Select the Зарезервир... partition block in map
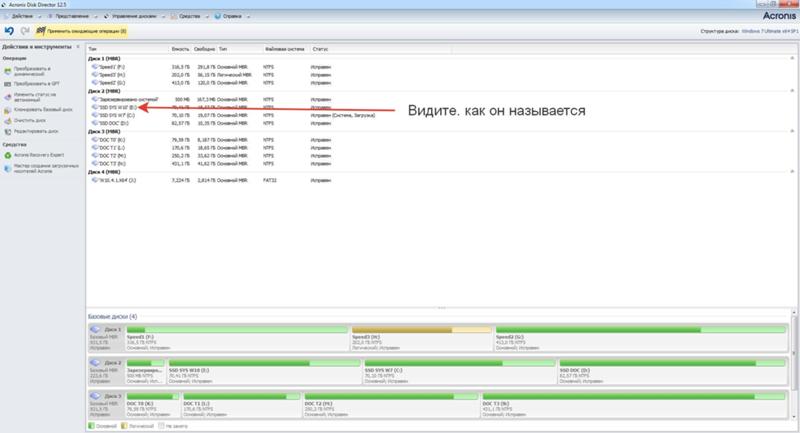This screenshot has width=800, height=433. tap(145, 372)
